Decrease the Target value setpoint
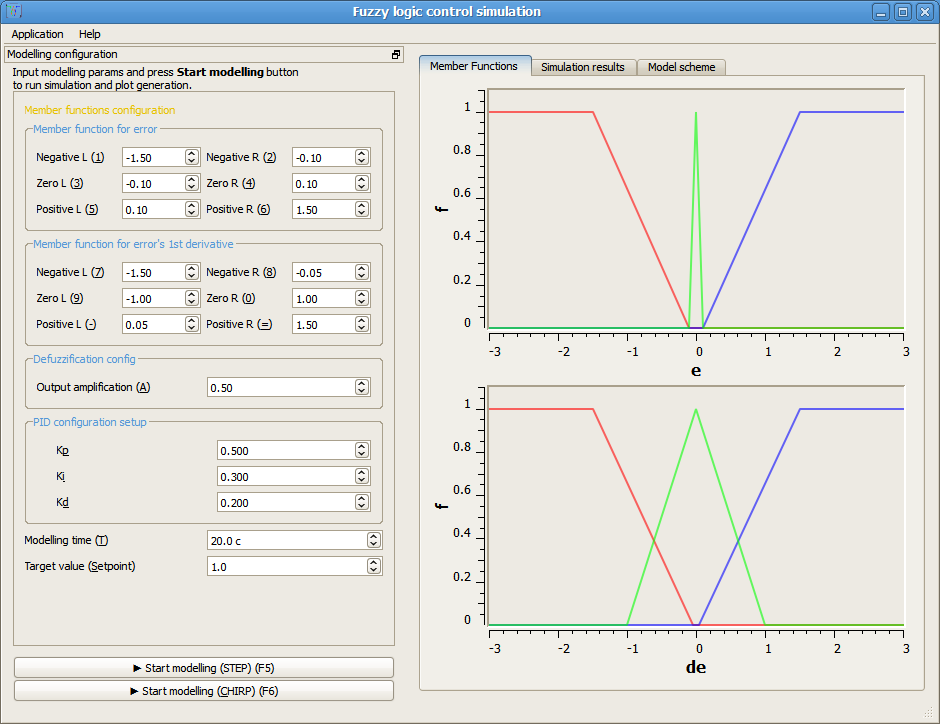The height and width of the screenshot is (724, 940). [x=373, y=569]
